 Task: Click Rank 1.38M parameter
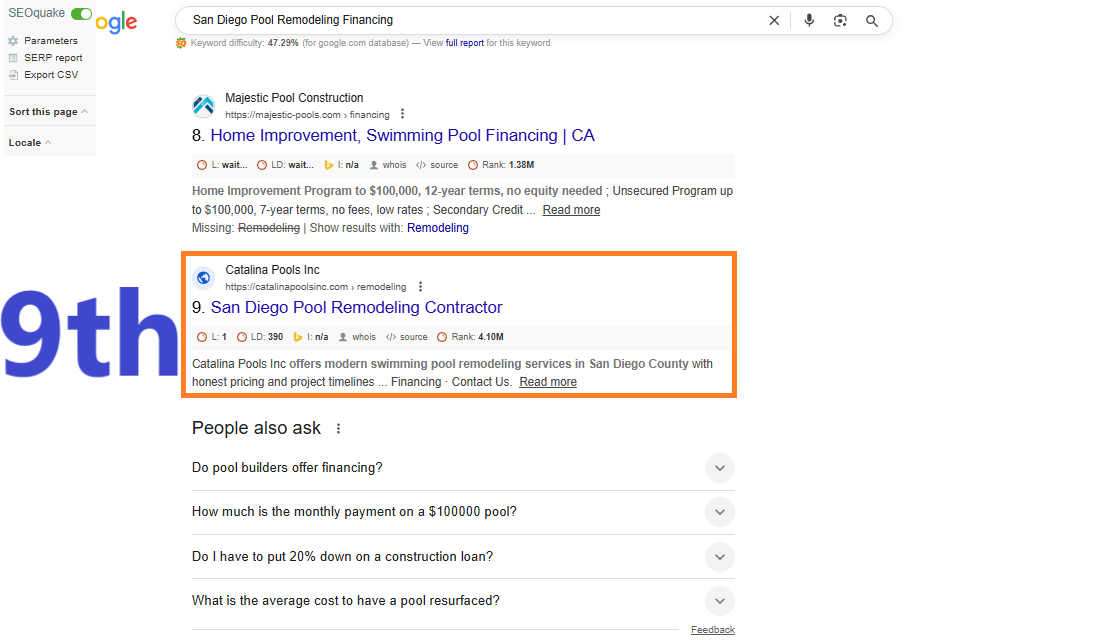coord(500,165)
